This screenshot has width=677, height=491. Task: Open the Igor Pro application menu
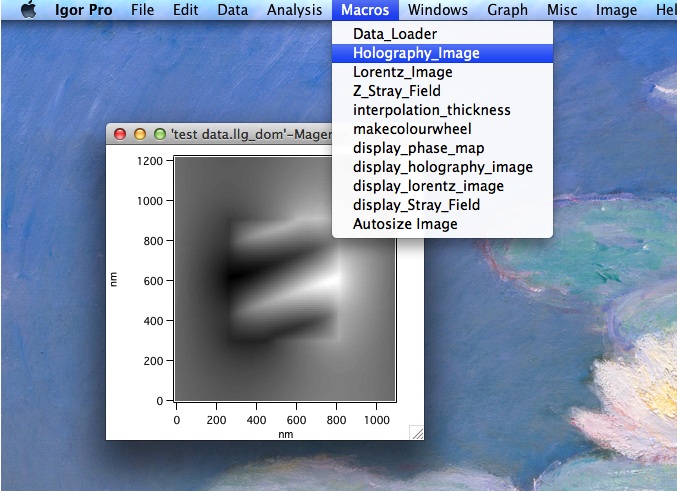pos(84,11)
